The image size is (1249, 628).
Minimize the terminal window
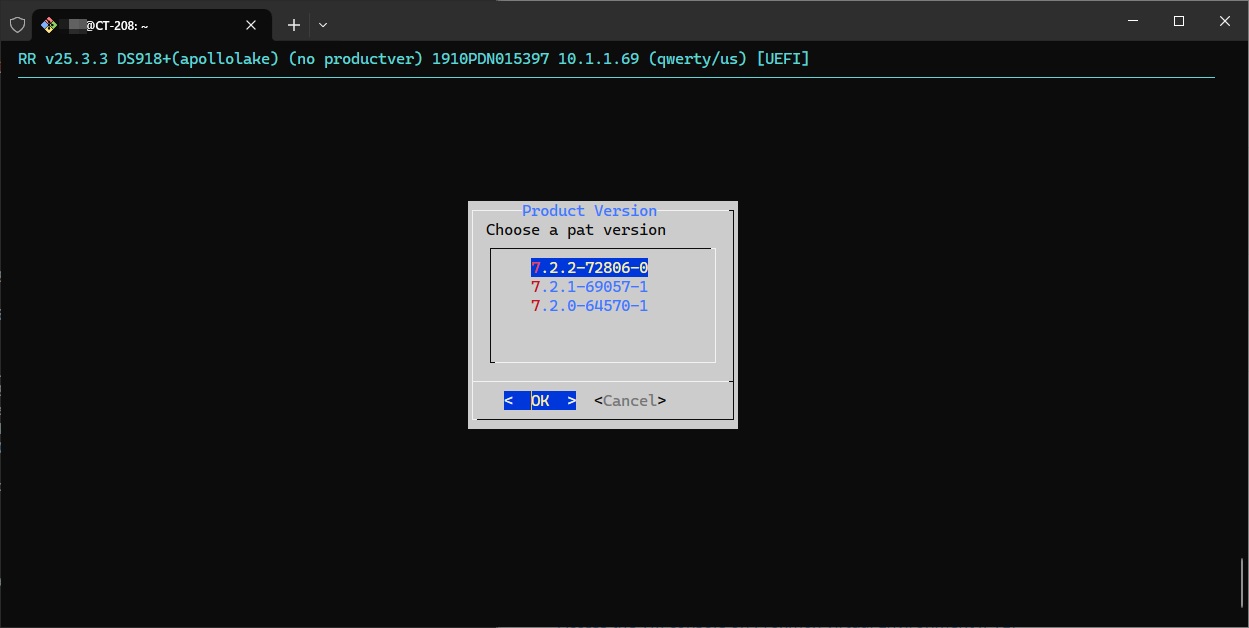pos(1133,21)
